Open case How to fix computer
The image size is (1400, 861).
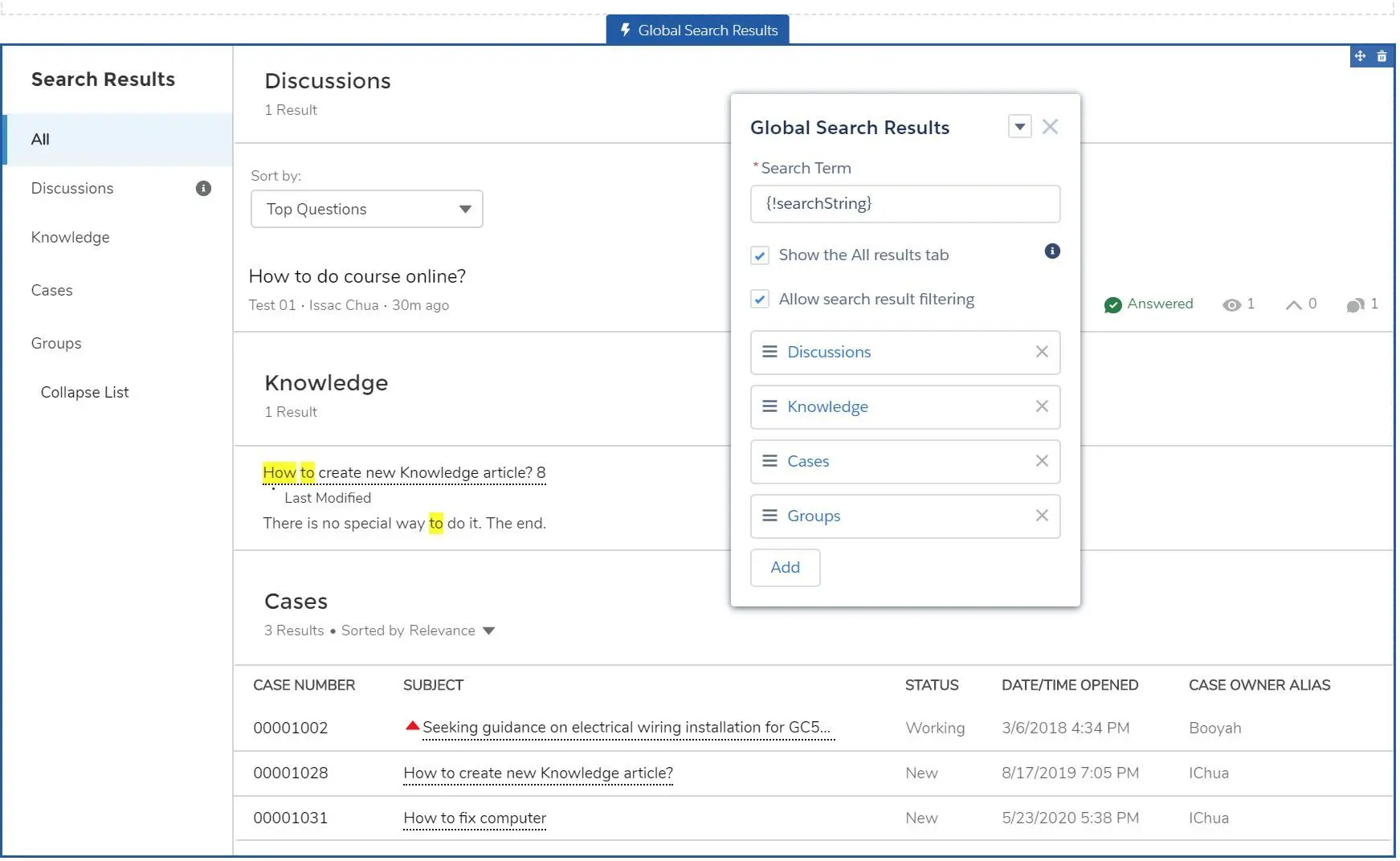point(475,818)
